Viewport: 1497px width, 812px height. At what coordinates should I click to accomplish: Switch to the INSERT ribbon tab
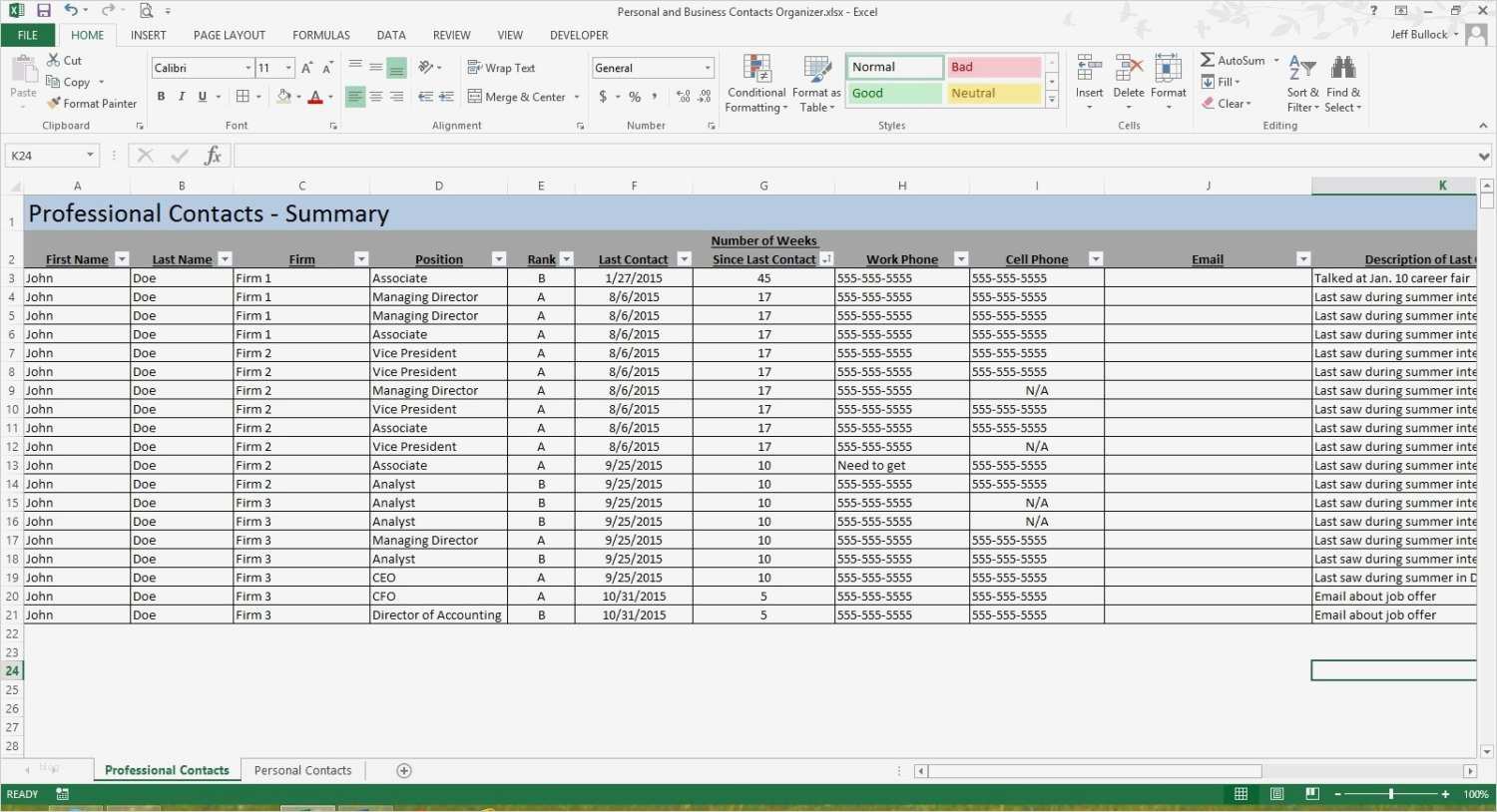pos(148,35)
